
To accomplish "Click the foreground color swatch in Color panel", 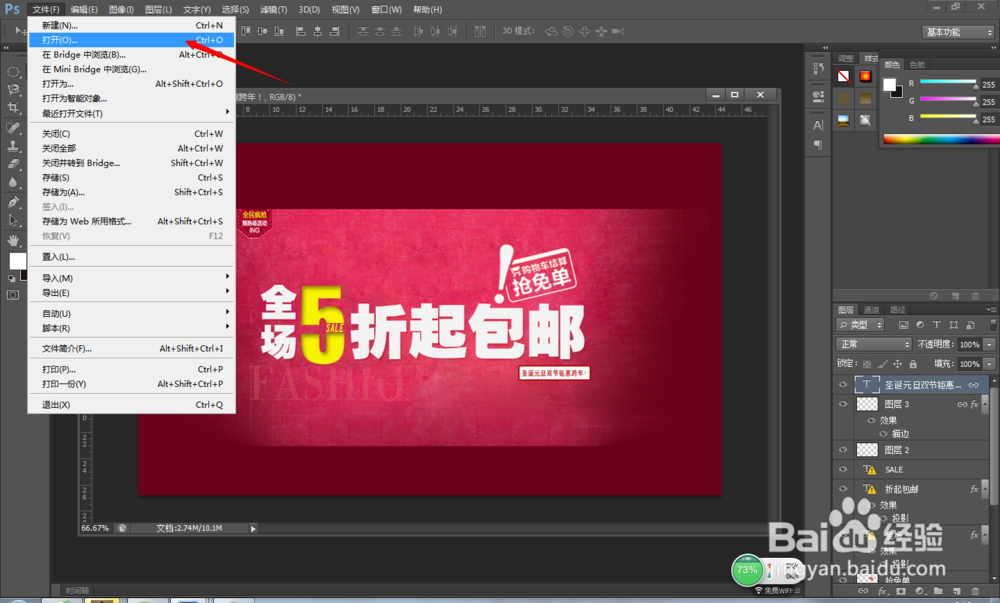I will coord(890,85).
